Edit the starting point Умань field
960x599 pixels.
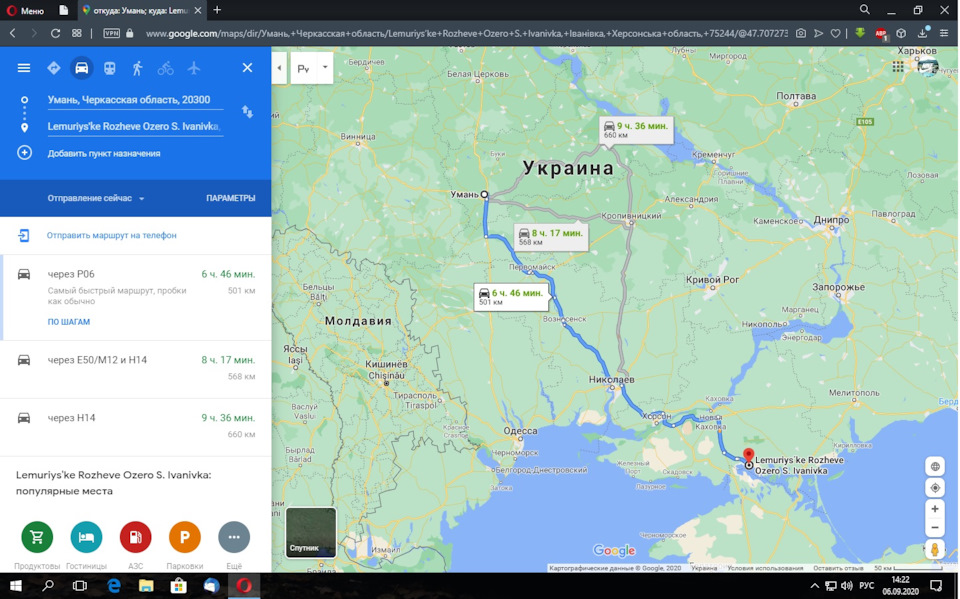(x=135, y=100)
